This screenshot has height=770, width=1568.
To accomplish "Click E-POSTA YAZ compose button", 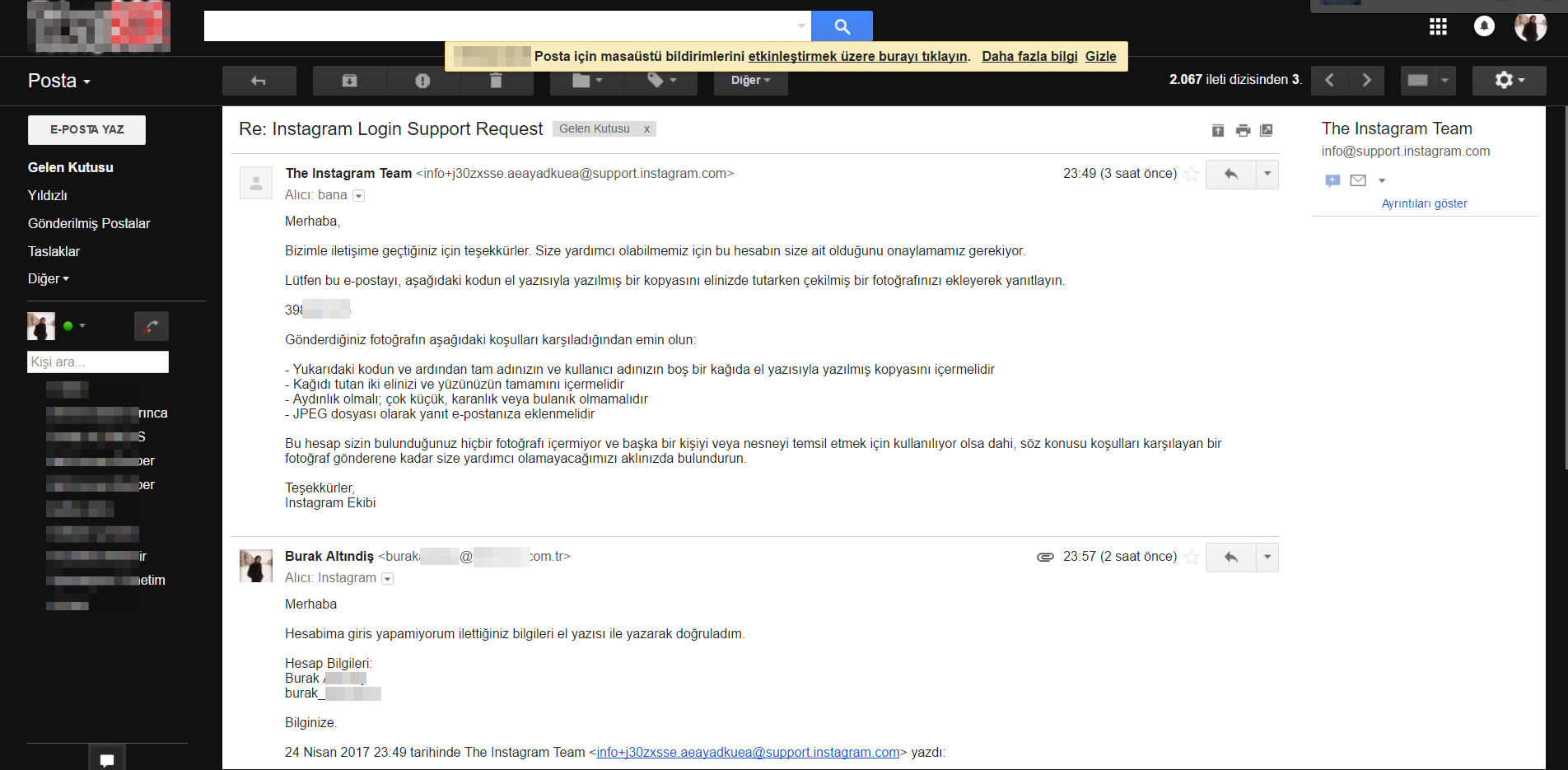I will (86, 130).
